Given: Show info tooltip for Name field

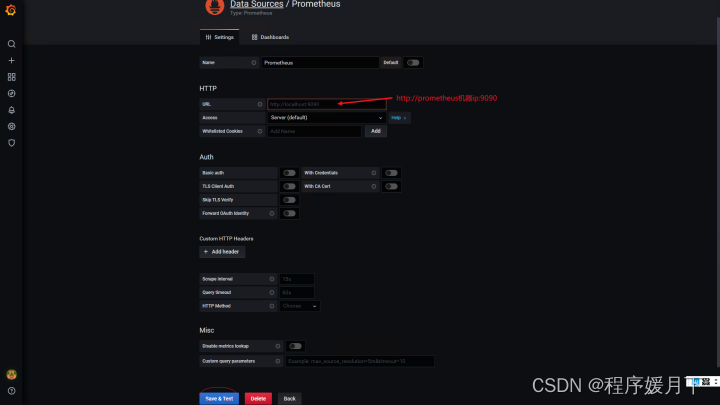Looking at the screenshot, I should [253, 62].
